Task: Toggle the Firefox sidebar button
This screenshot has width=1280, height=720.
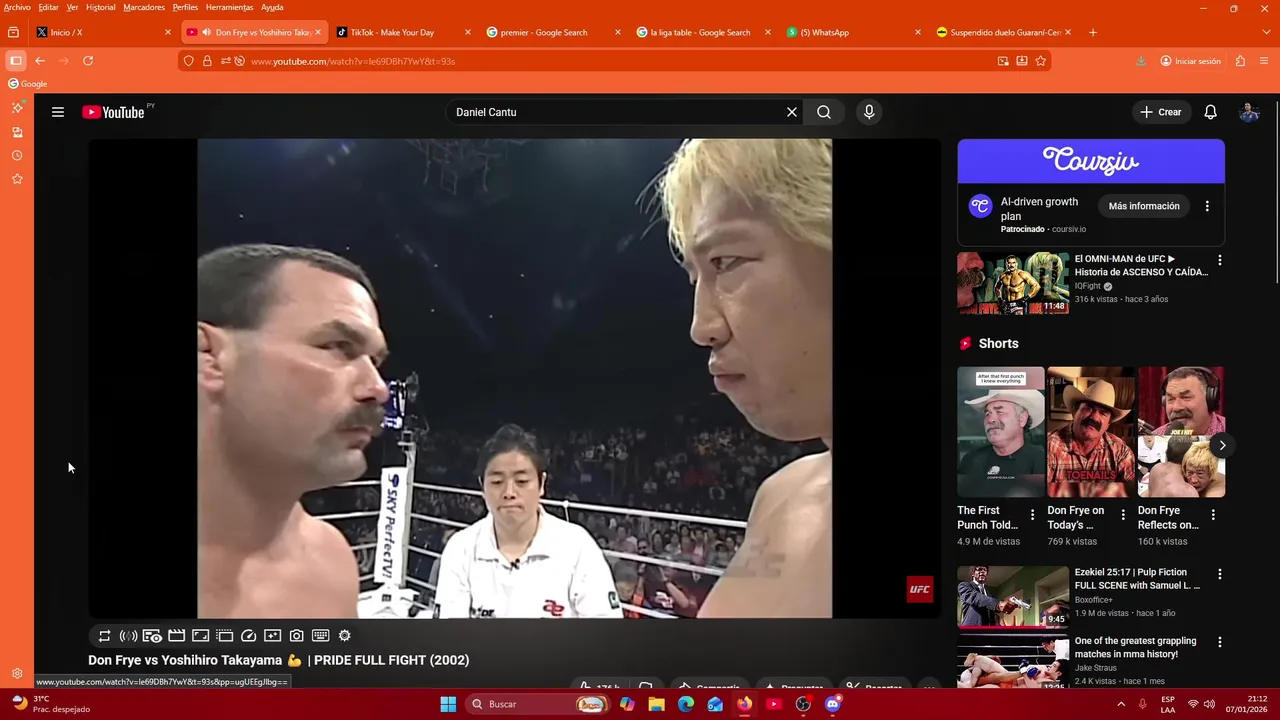Action: (x=16, y=61)
